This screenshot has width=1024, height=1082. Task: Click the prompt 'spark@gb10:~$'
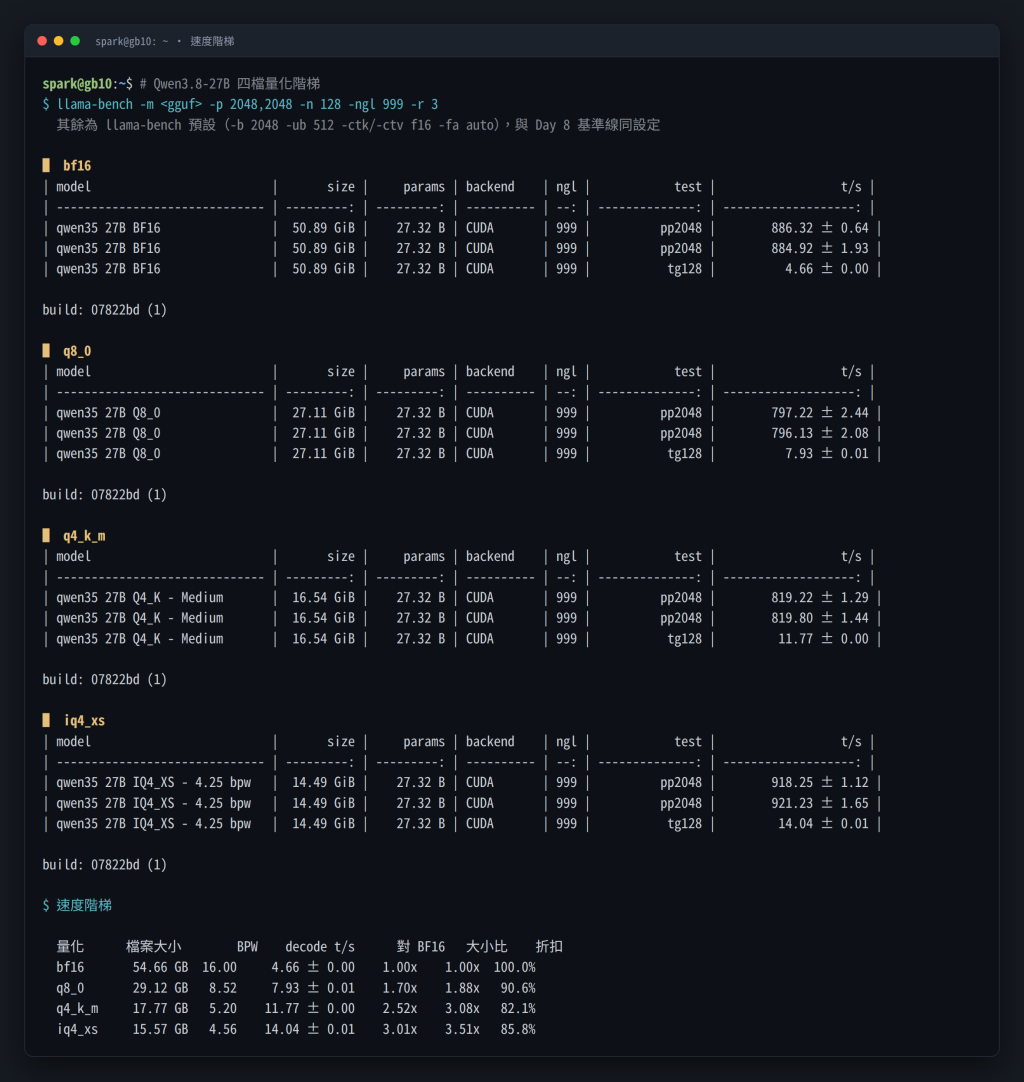coord(88,83)
